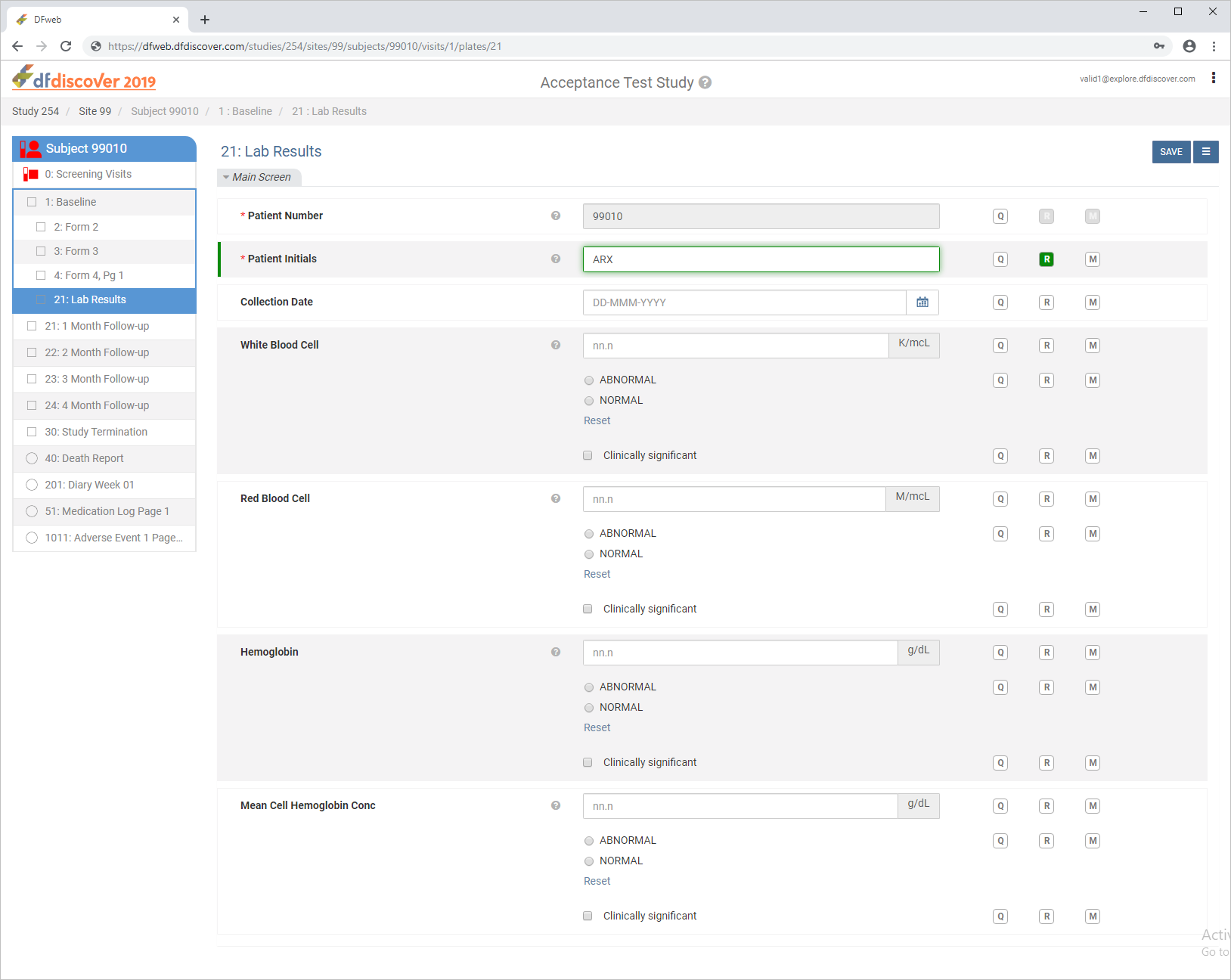Open the Query icon for Patient Number

pos(1000,216)
